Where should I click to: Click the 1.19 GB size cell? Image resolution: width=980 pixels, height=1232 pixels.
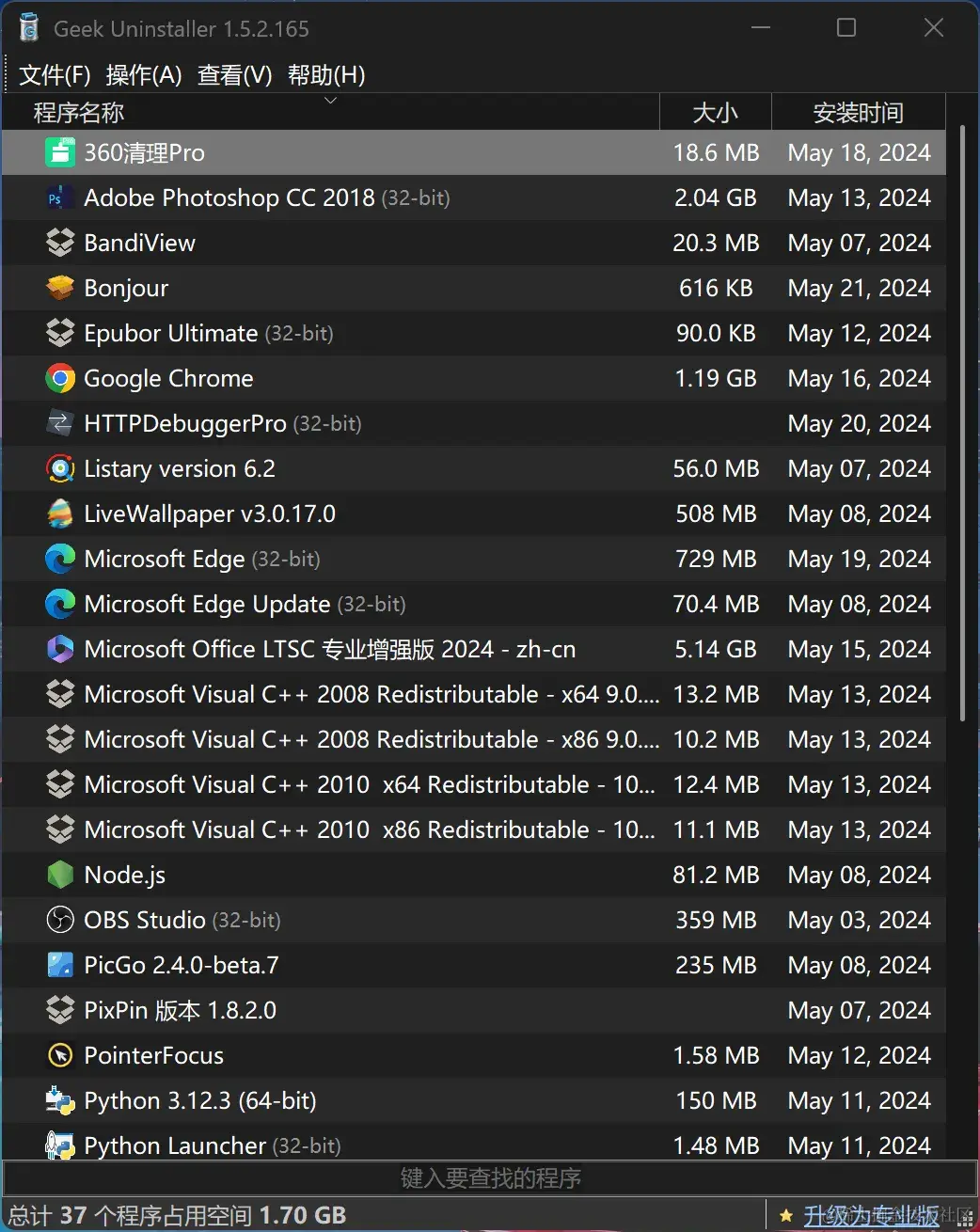[x=716, y=378]
